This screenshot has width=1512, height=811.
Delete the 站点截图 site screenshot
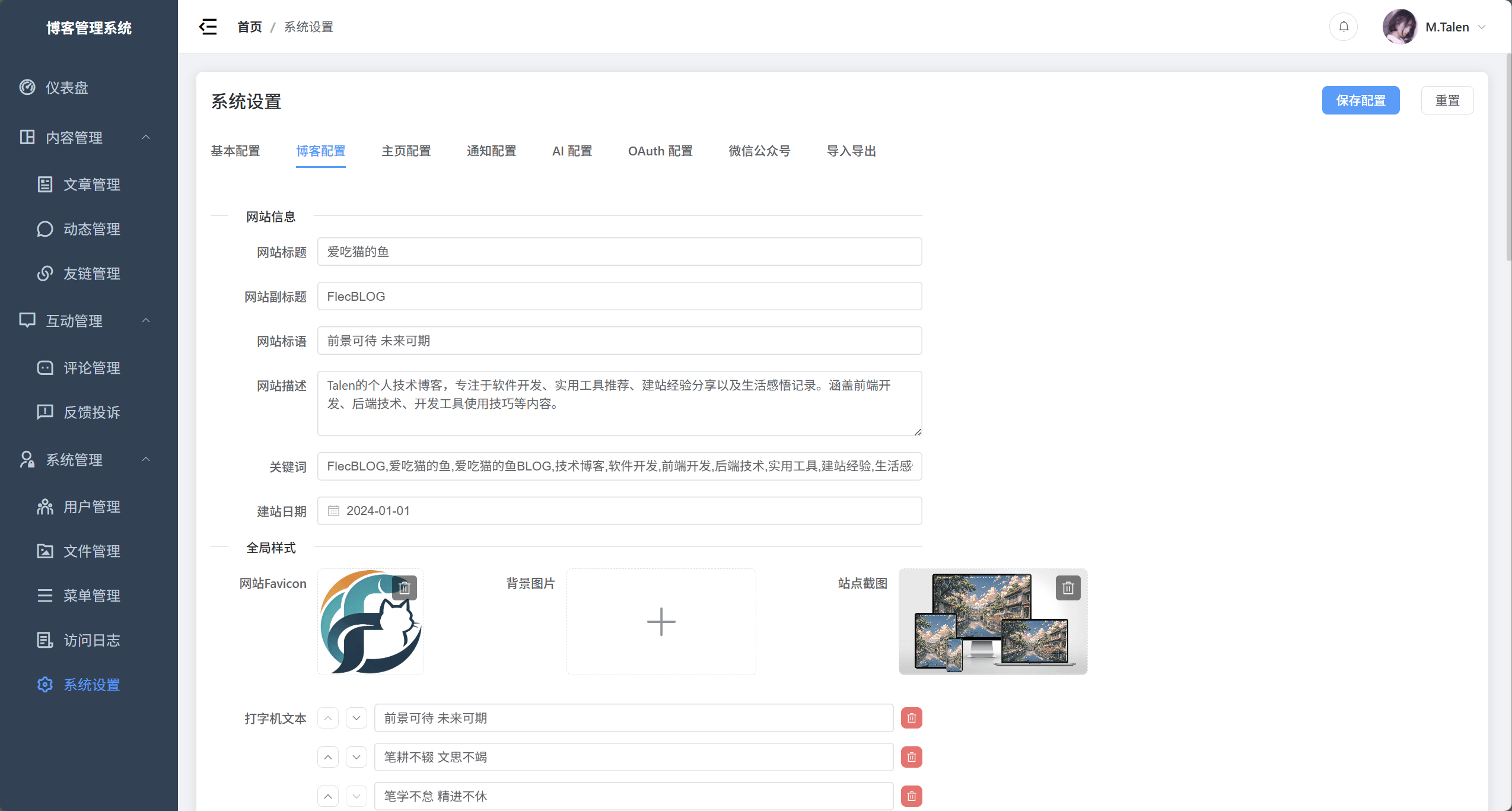click(x=1067, y=587)
